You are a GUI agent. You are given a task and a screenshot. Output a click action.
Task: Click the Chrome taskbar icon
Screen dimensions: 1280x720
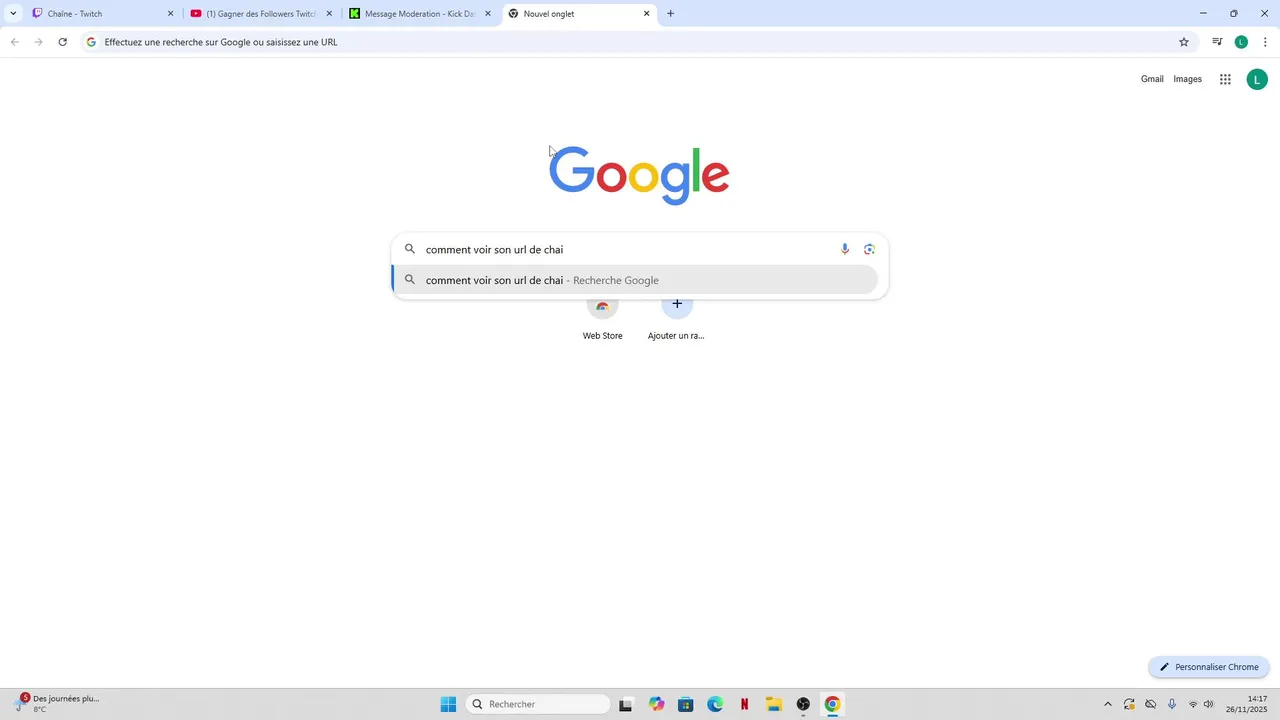tap(832, 704)
